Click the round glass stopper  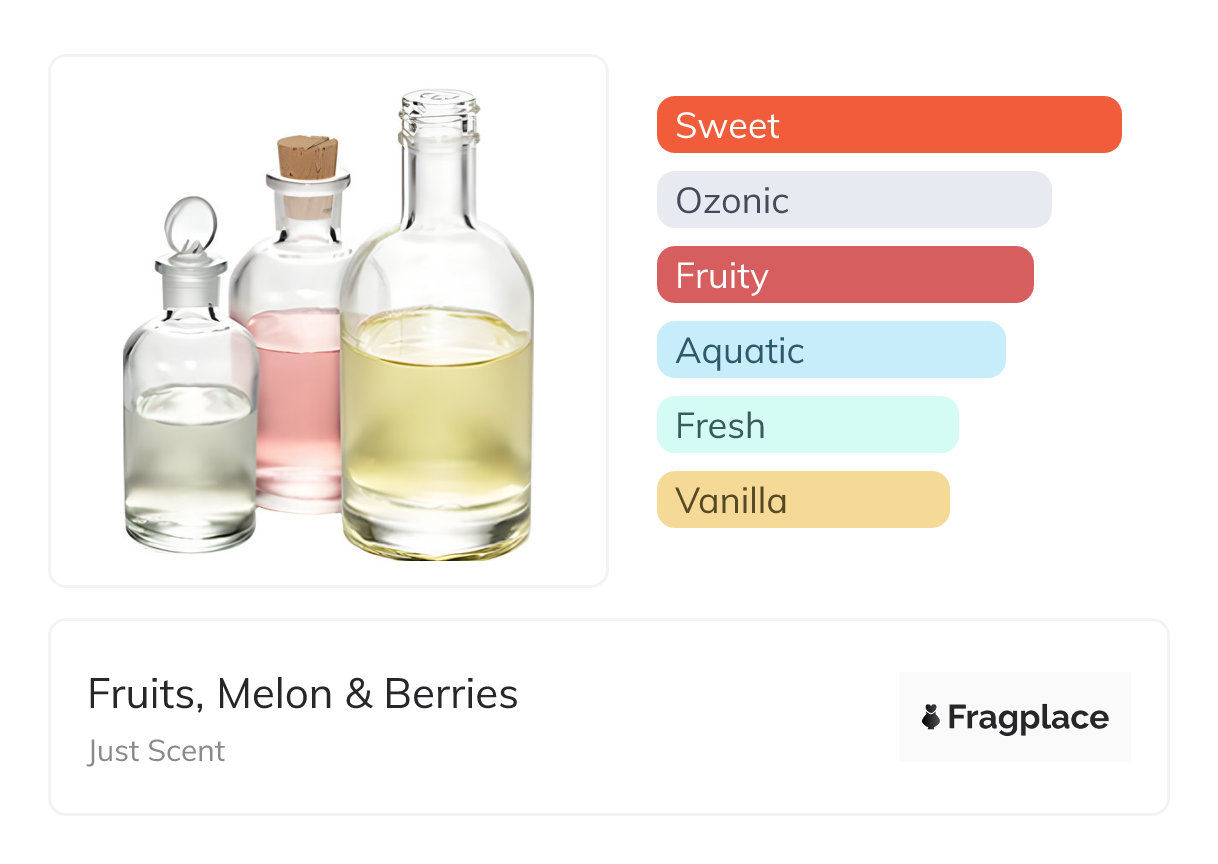[x=188, y=222]
